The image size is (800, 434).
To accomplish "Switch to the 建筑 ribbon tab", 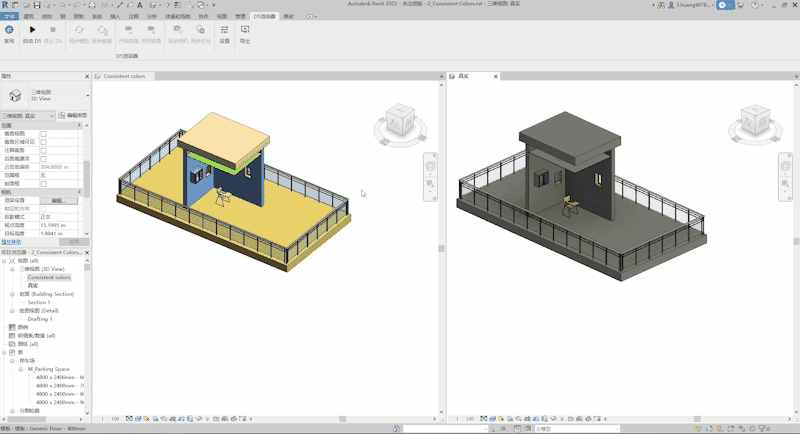I will point(27,17).
